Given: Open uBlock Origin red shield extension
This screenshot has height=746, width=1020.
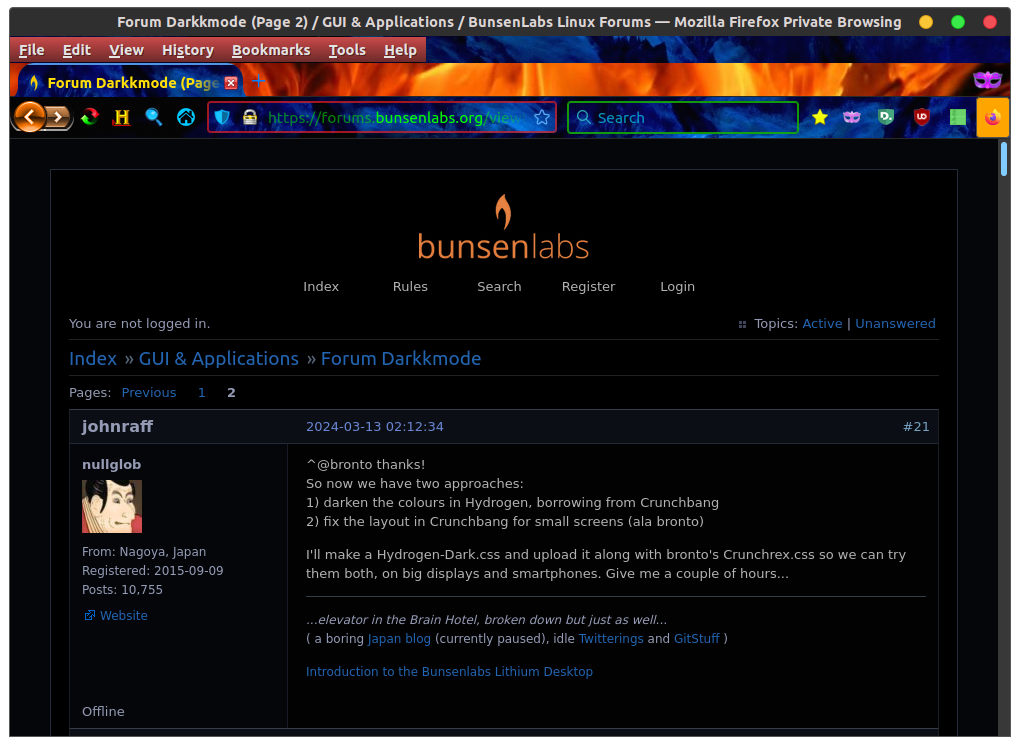Looking at the screenshot, I should coord(921,117).
